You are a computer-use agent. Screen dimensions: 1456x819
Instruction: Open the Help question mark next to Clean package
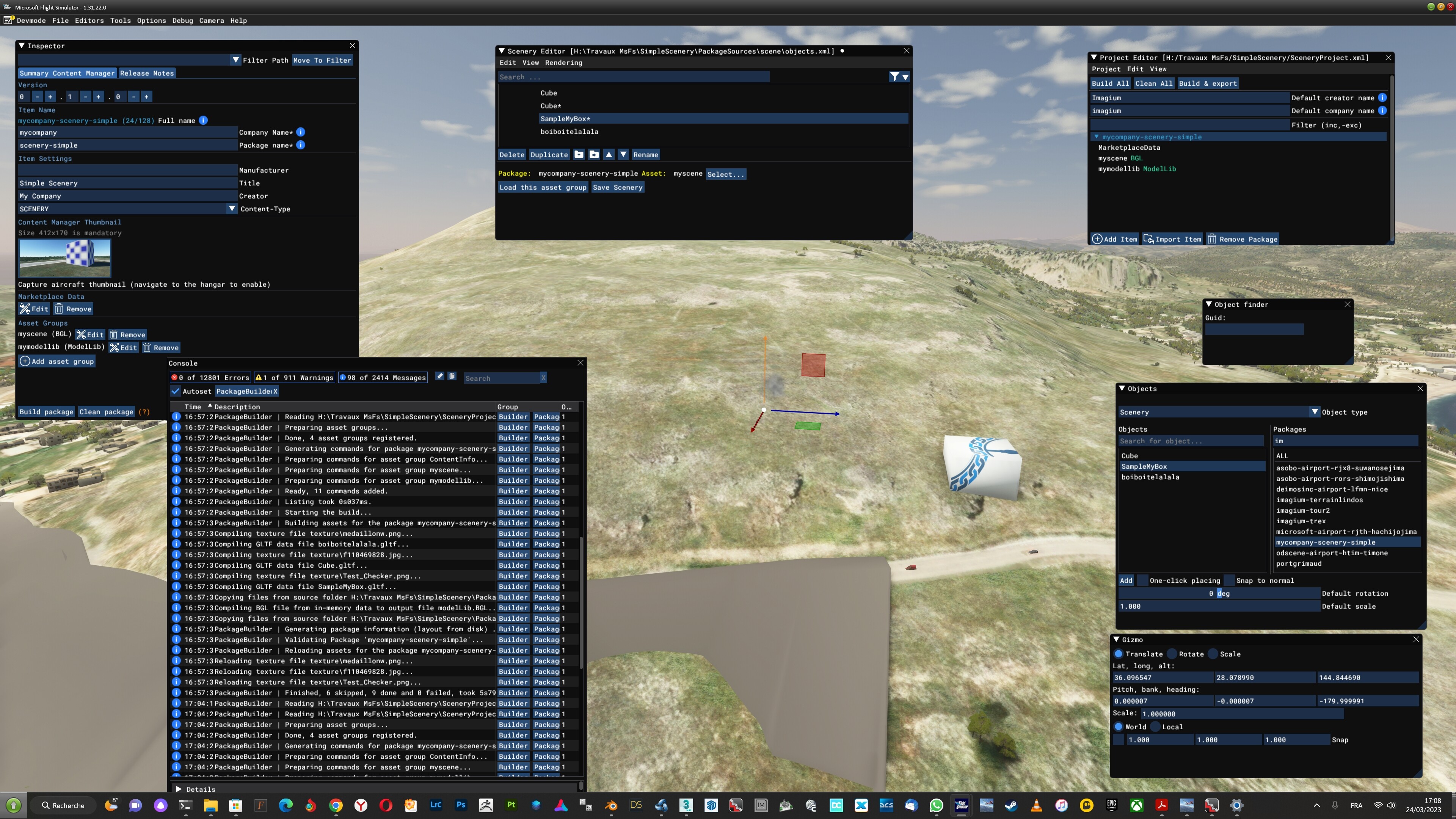(144, 412)
